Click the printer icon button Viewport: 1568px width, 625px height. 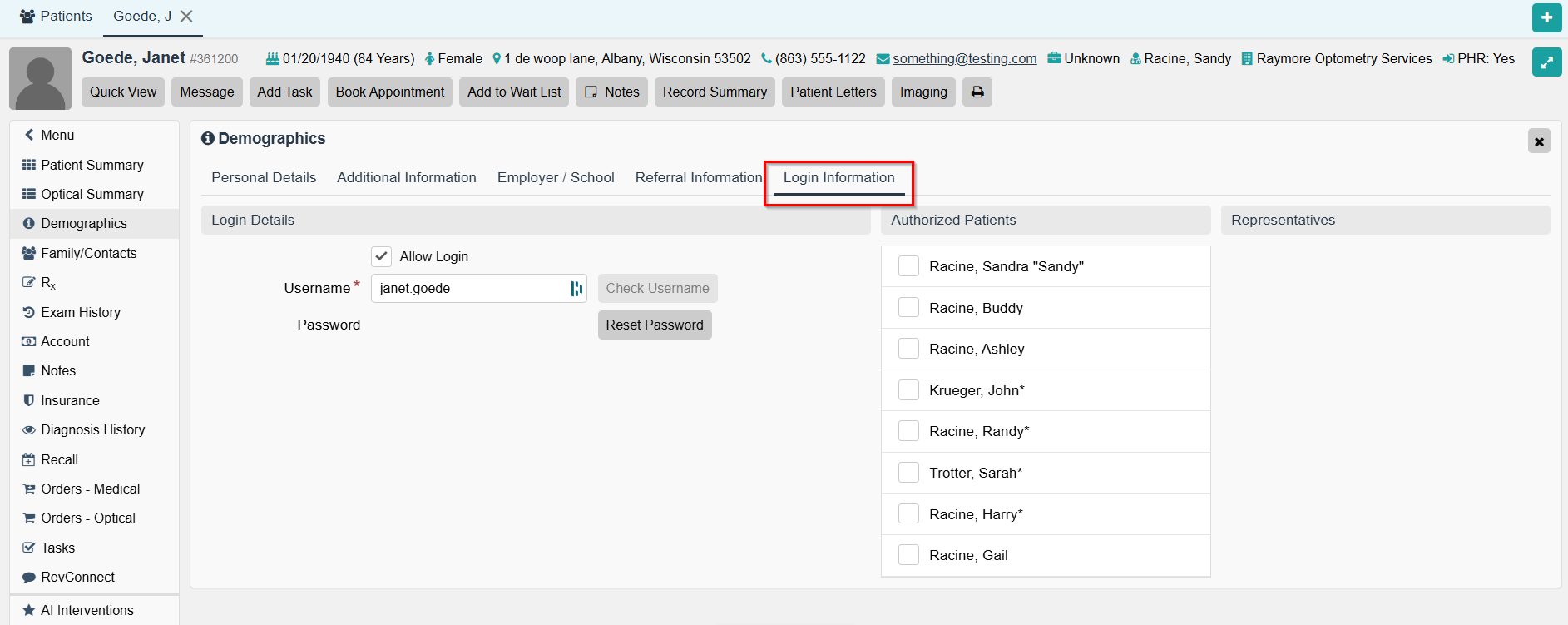(x=977, y=92)
